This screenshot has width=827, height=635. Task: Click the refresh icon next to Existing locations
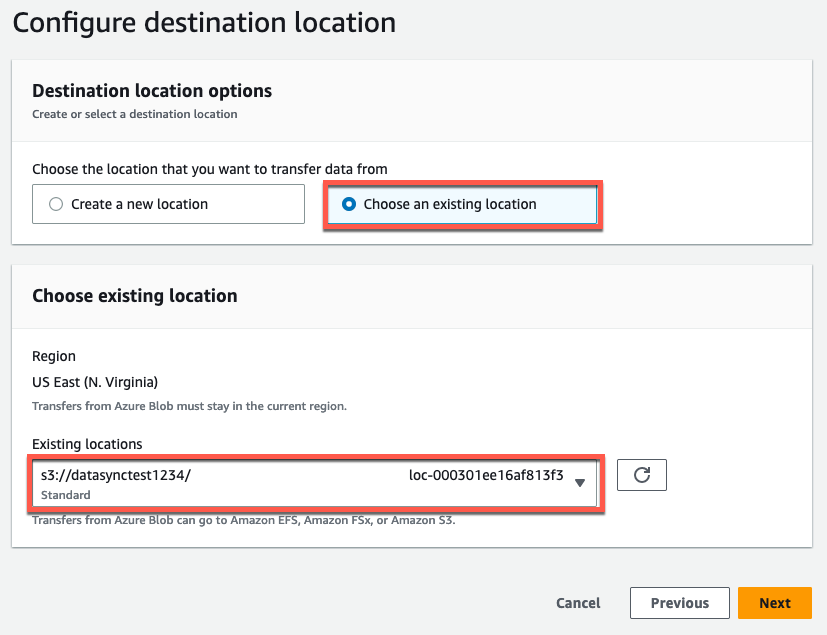point(641,475)
